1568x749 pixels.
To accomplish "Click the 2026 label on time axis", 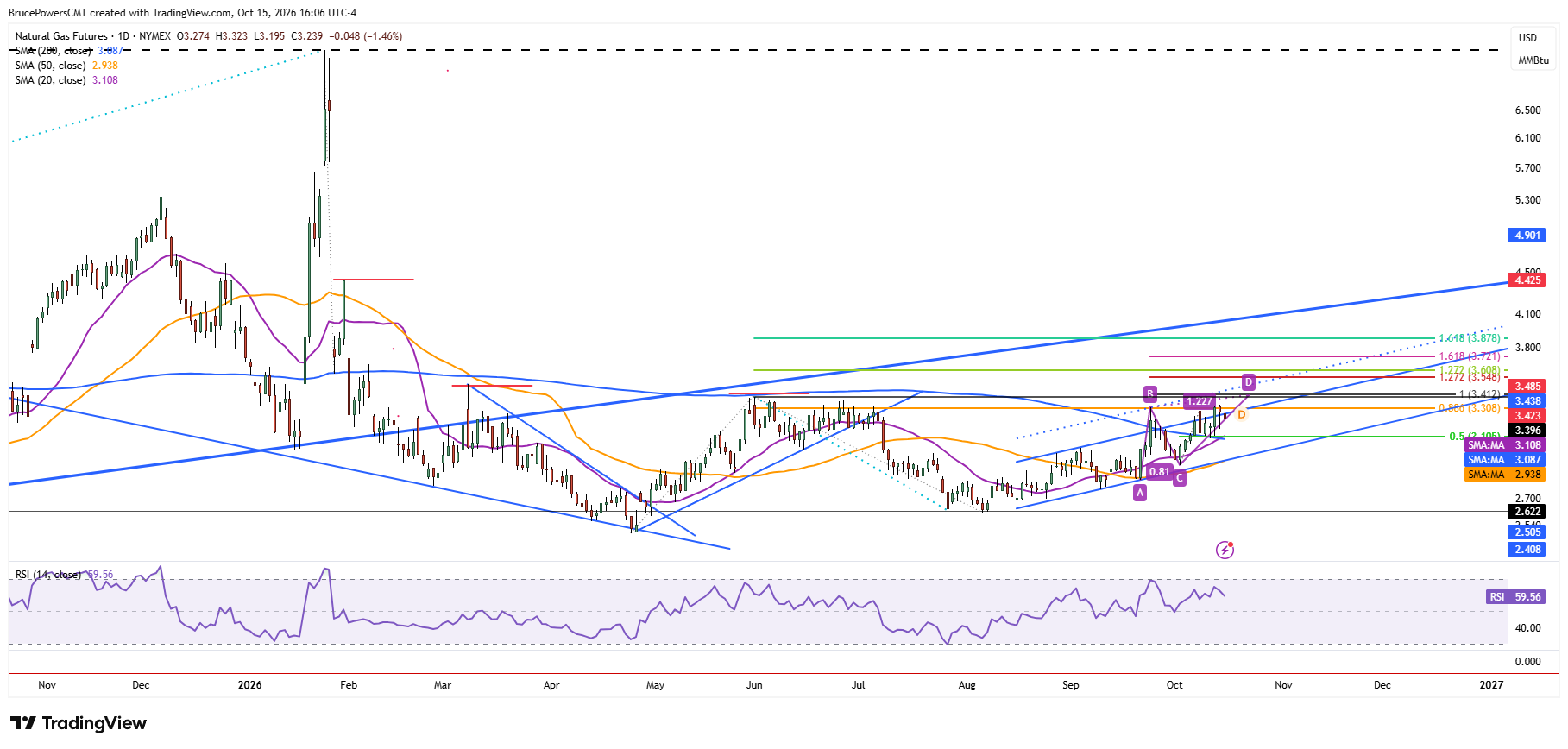I will (x=249, y=685).
